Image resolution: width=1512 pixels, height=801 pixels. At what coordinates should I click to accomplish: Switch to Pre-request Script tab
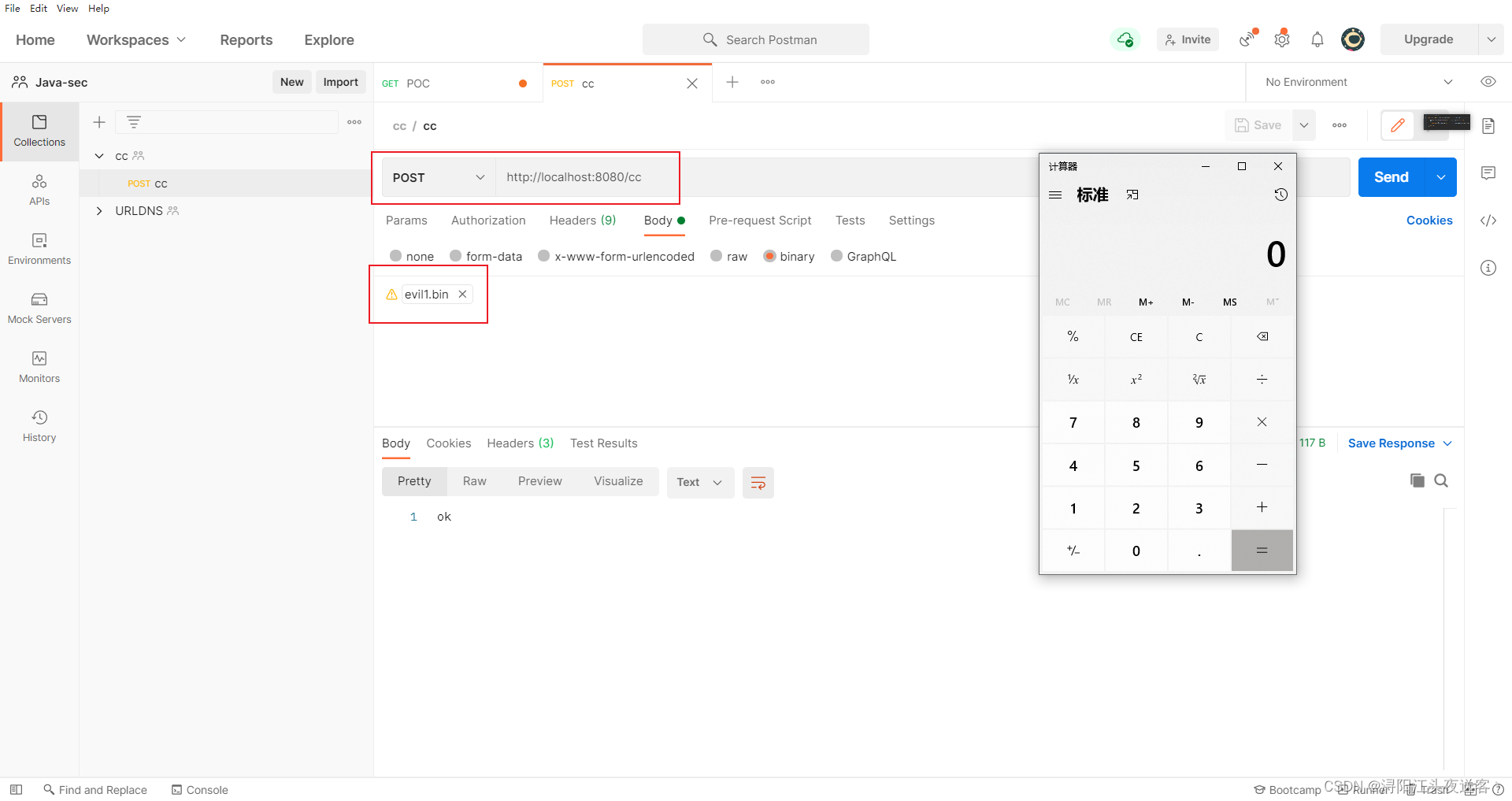point(760,221)
